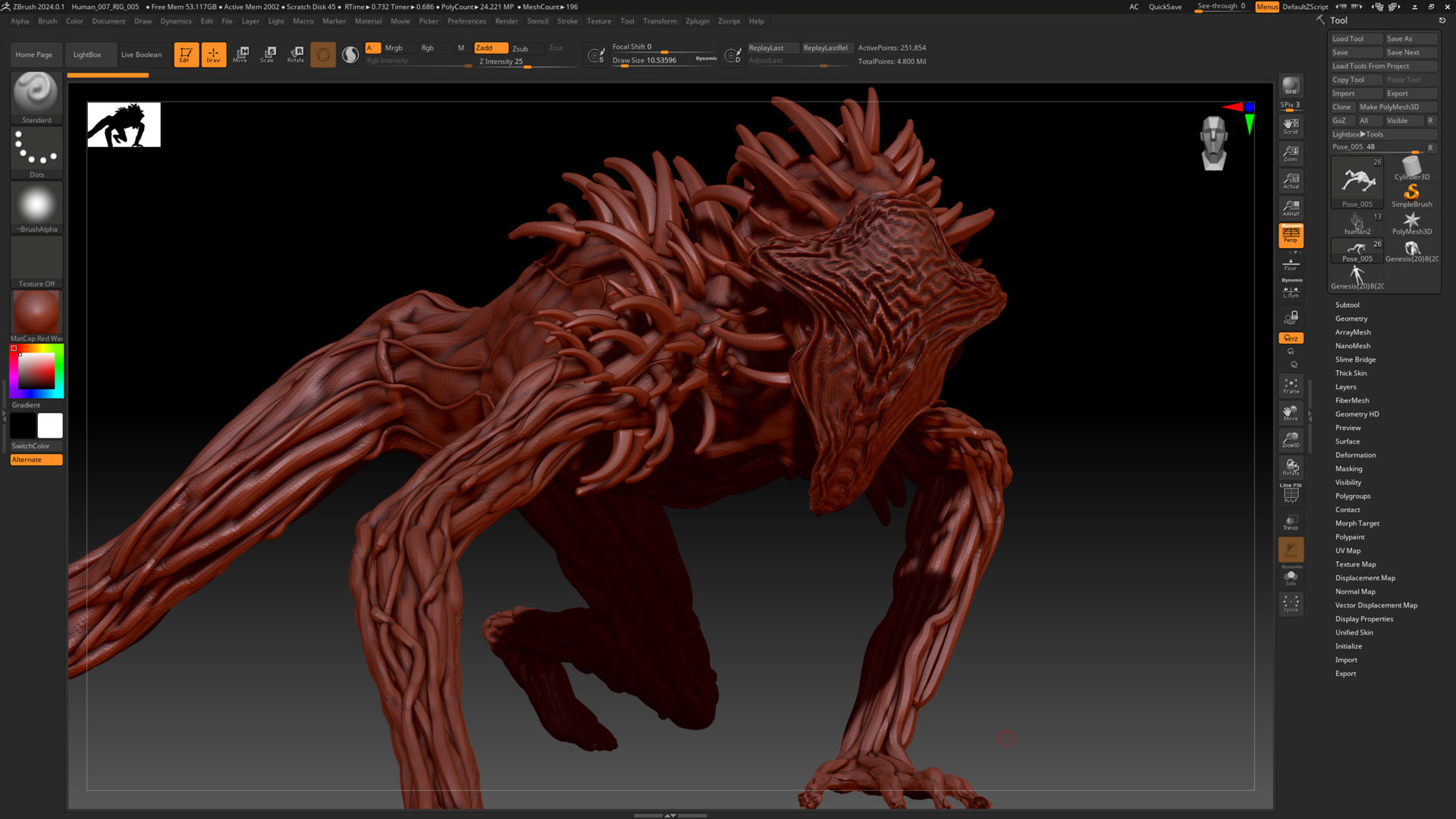Select the SimpleBrush tool icon
This screenshot has width=1456, height=819.
[1410, 193]
